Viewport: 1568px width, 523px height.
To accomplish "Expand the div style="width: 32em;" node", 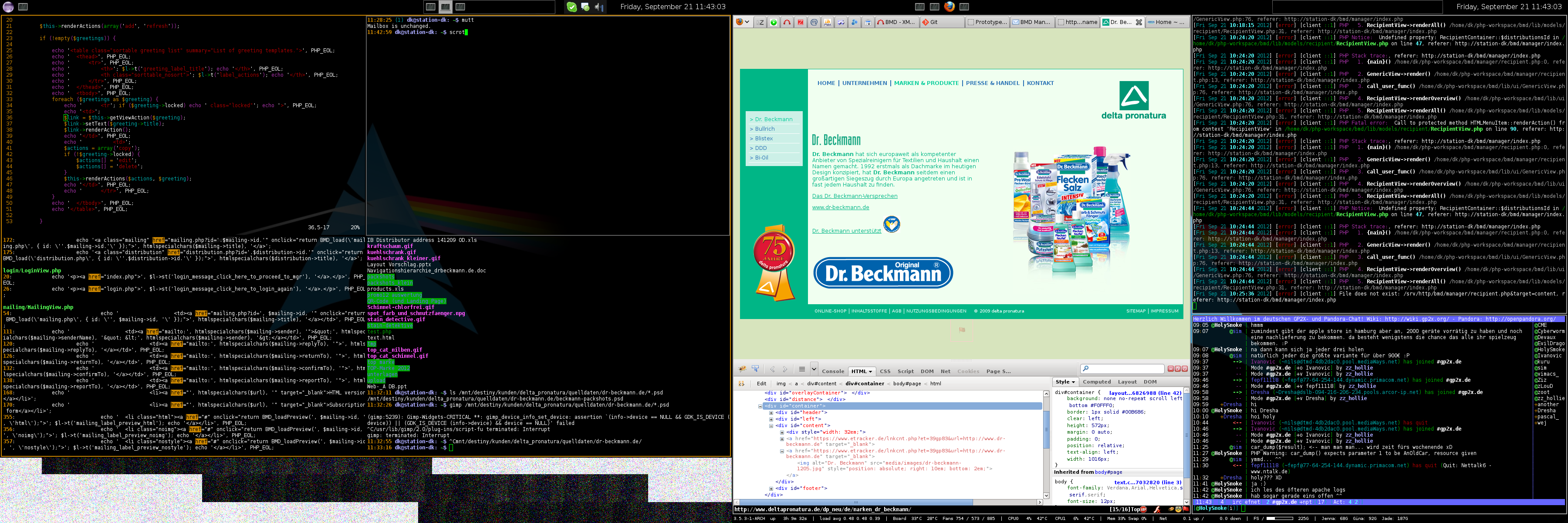I will [782, 432].
